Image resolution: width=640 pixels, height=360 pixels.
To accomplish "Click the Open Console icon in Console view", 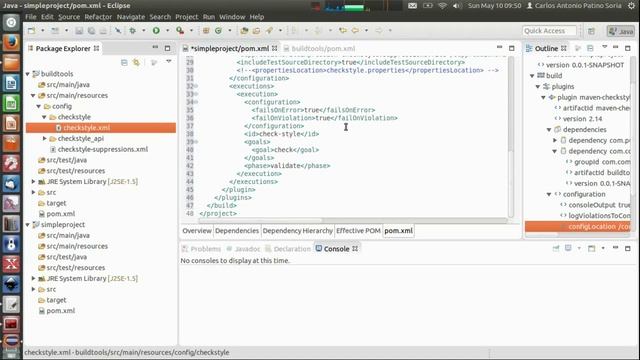I will click(x=591, y=248).
